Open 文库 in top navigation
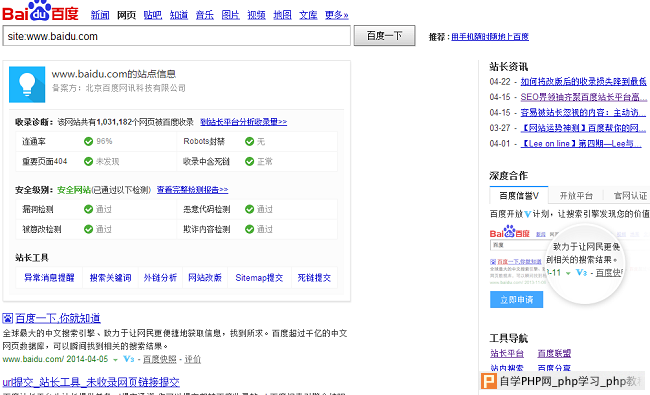 308,15
